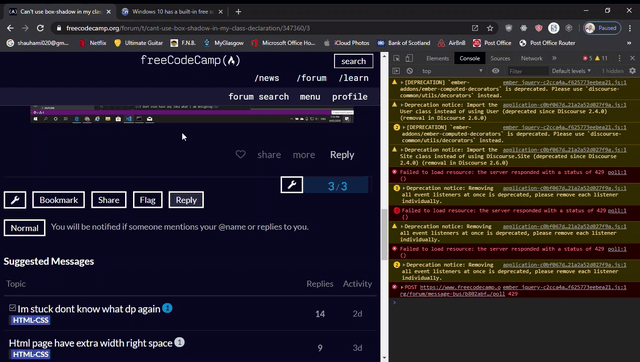
Task: Open the console settings gear icon
Action: point(633,71)
